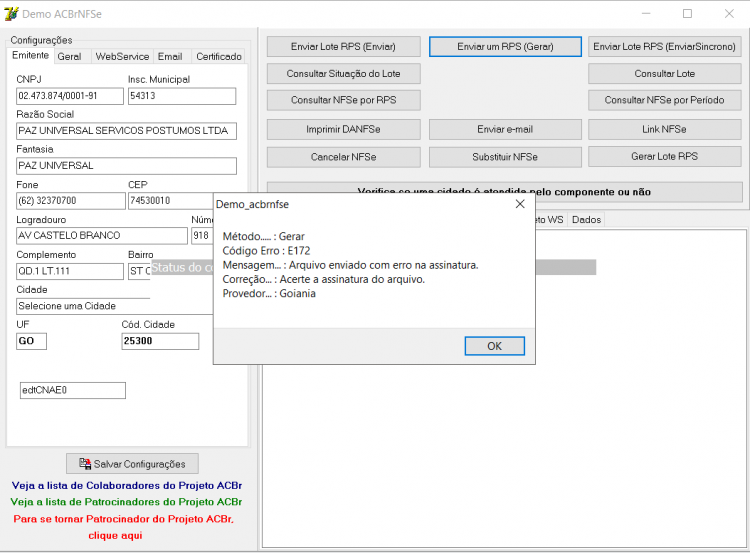
Task: Open the Dados tab
Action: 586,220
